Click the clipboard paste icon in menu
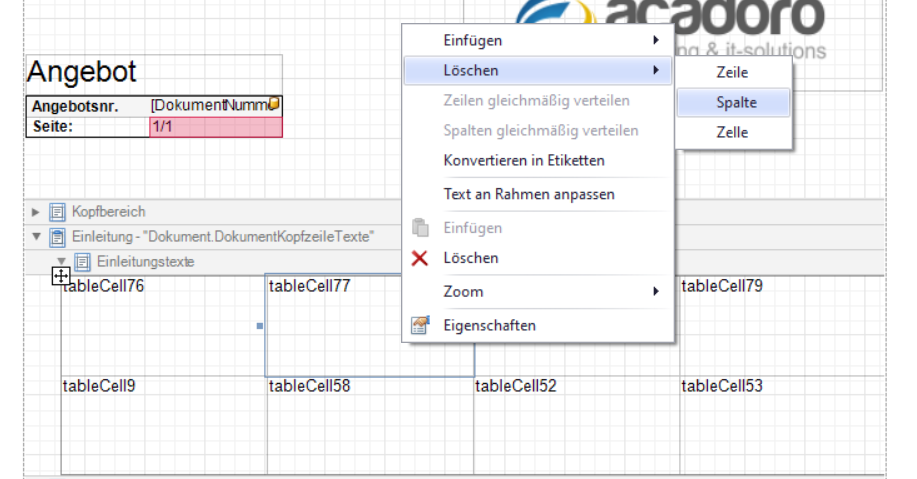This screenshot has height=479, width=917. (421, 228)
